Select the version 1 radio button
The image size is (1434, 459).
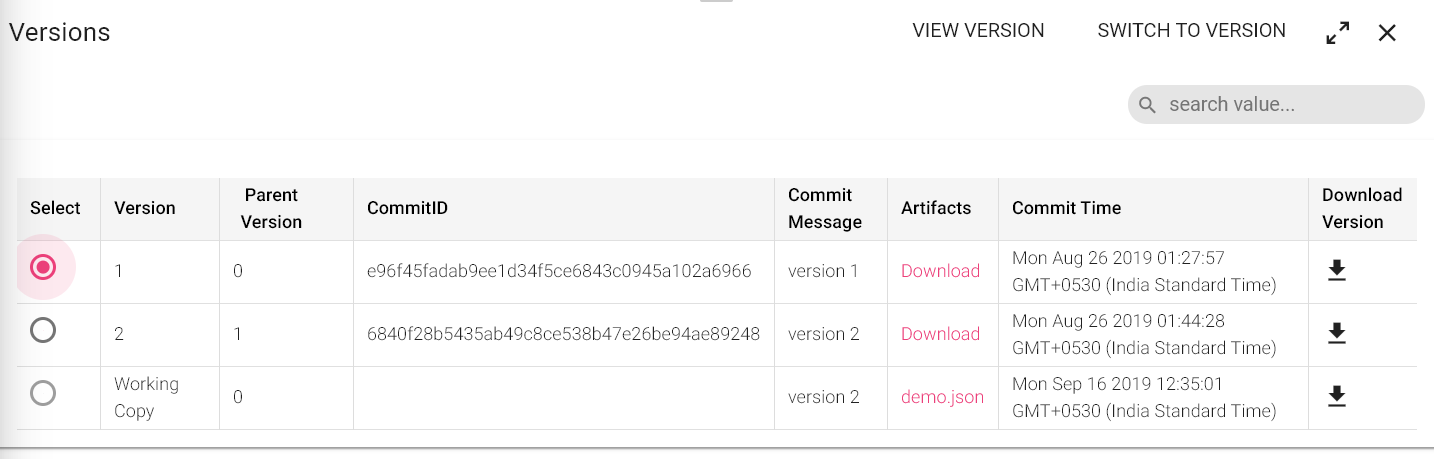43,267
